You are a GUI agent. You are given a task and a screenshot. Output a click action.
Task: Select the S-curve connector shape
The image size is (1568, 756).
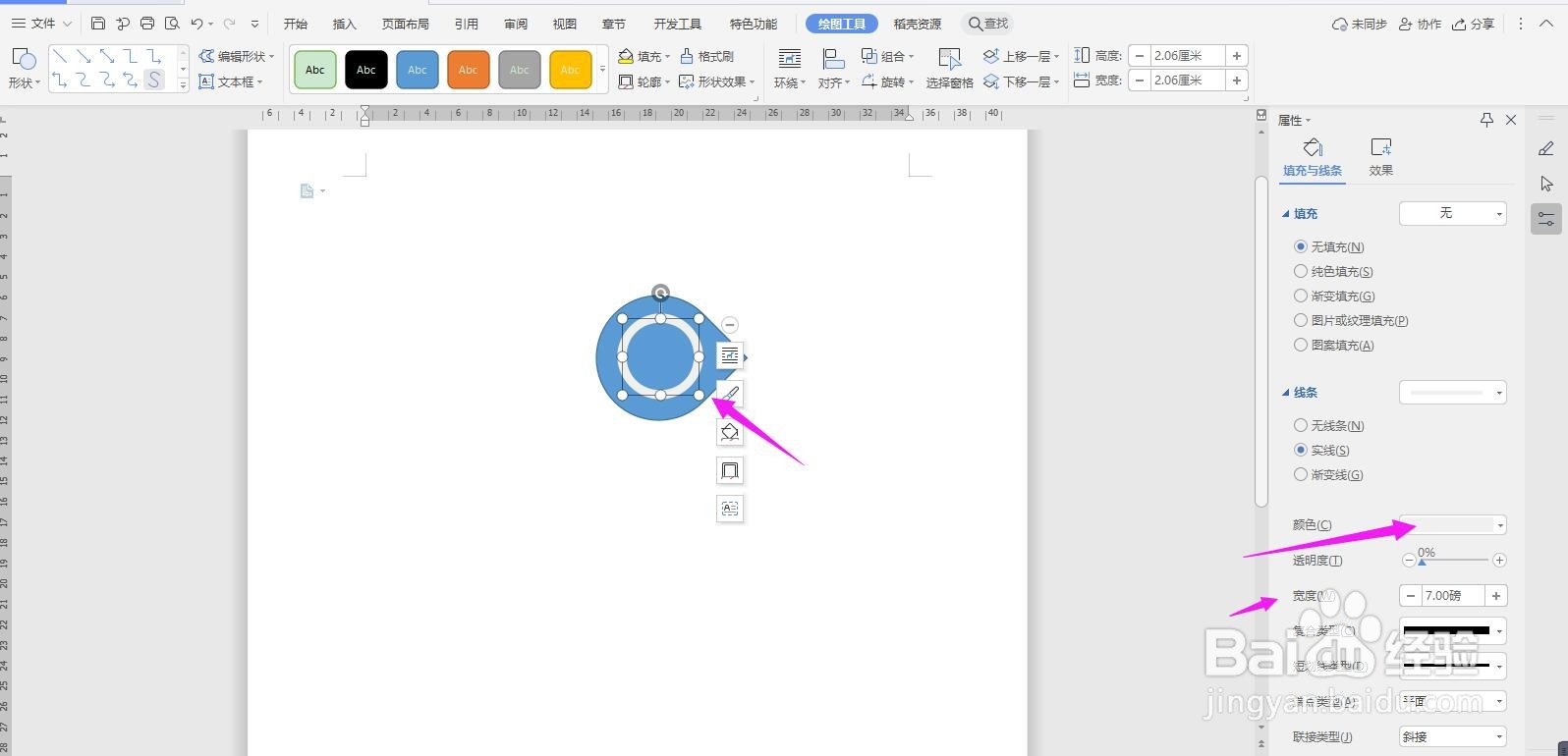coord(154,81)
